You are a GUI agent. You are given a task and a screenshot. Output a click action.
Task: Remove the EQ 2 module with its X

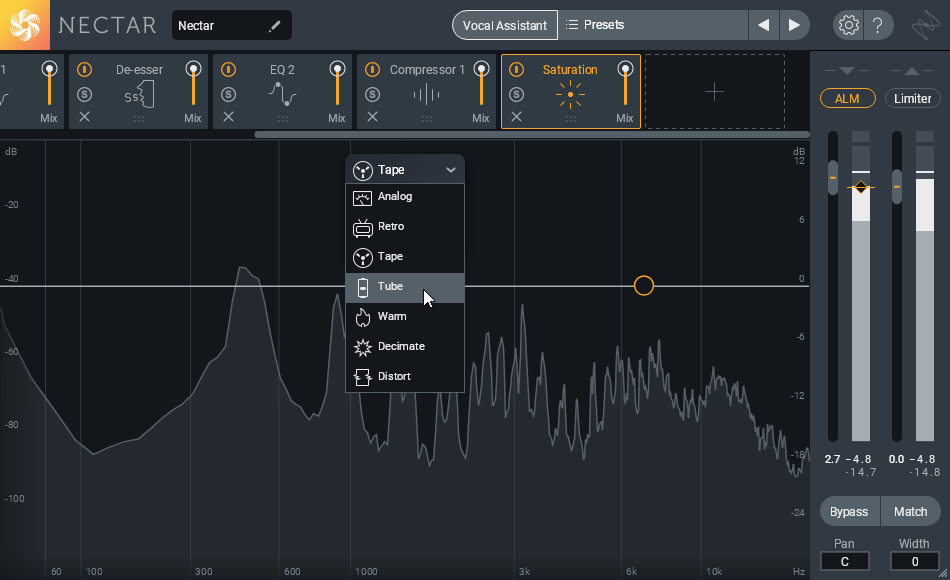[x=228, y=116]
